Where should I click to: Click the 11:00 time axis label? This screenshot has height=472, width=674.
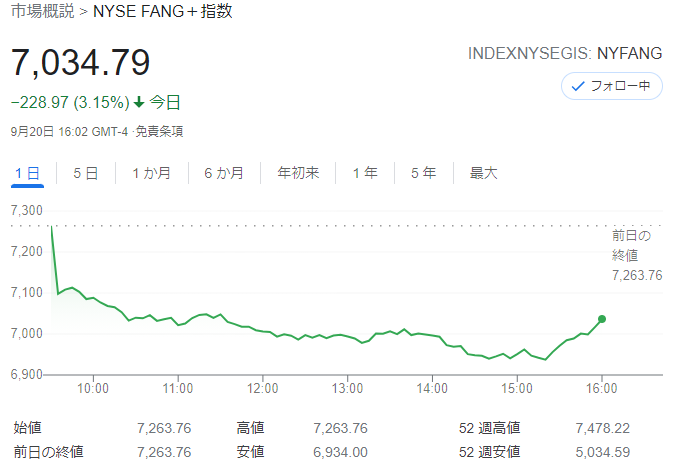[178, 389]
